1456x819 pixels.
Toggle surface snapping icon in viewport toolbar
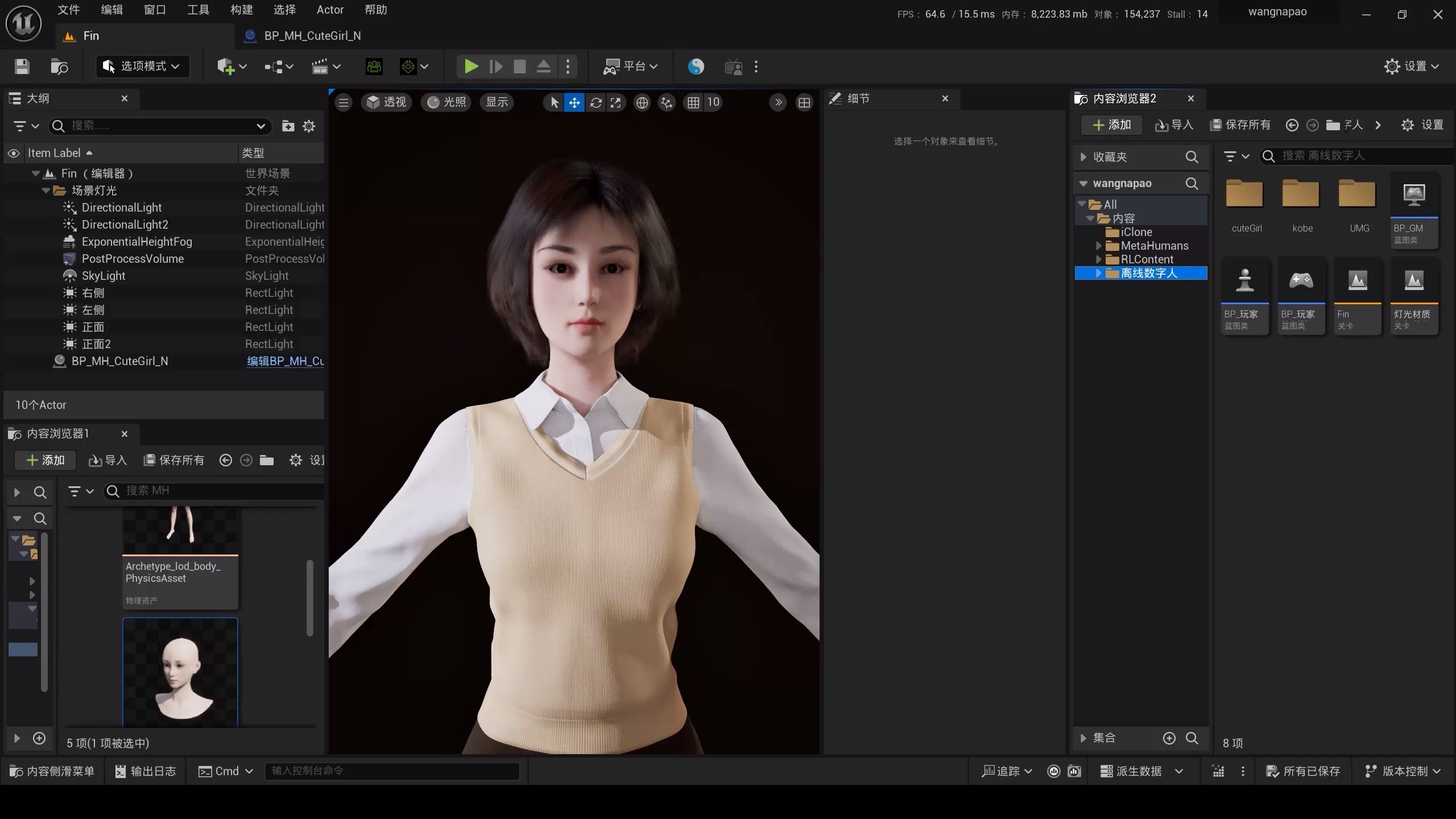point(666,103)
